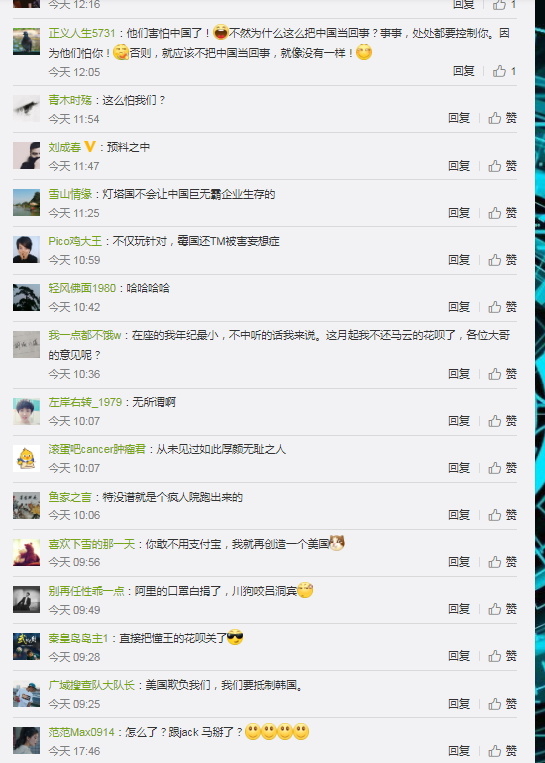Reply to 左岸右转_1979's comment
The height and width of the screenshot is (763, 545).
pyautogui.click(x=459, y=420)
